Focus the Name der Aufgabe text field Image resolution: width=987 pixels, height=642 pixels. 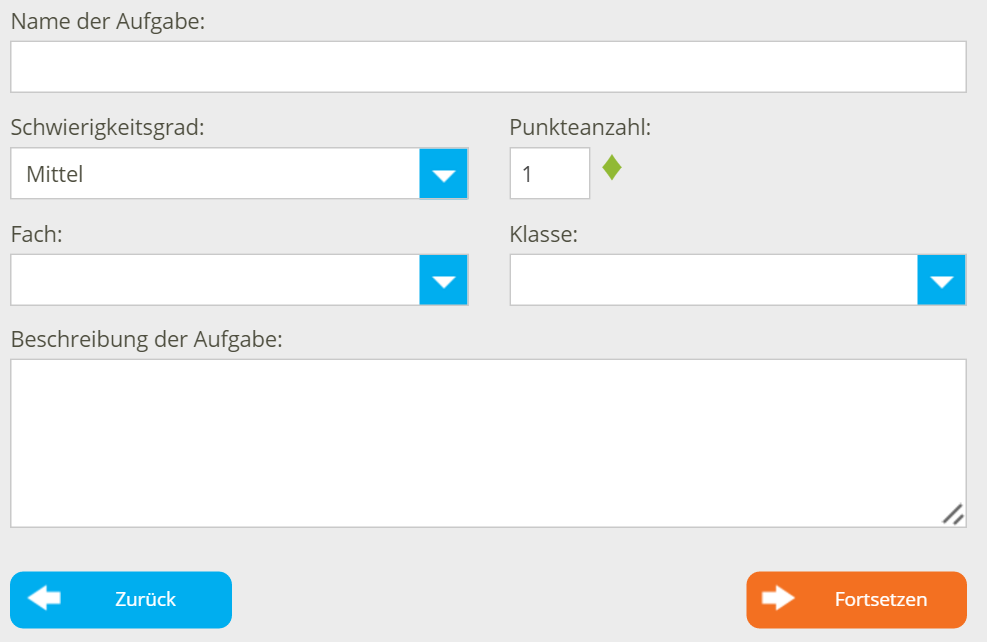[488, 67]
